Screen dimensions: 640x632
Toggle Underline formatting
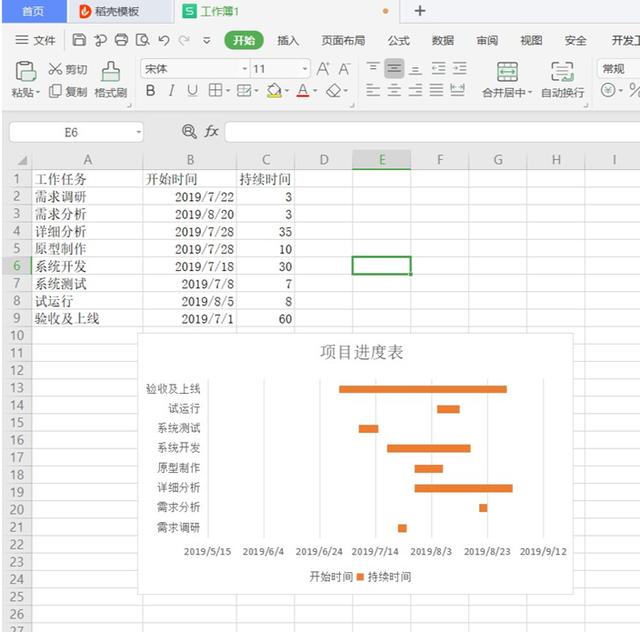192,90
